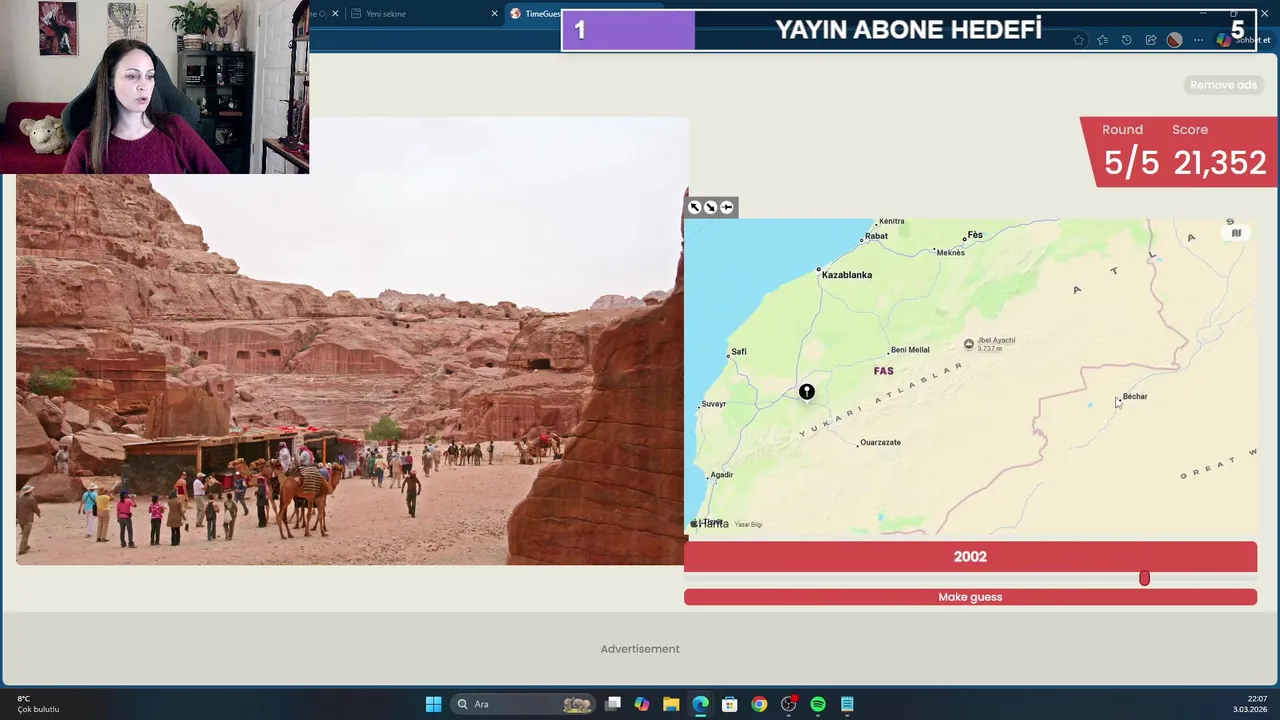Viewport: 1280px width, 720px height.
Task: Click Kazablanka on the map
Action: pyautogui.click(x=846, y=275)
